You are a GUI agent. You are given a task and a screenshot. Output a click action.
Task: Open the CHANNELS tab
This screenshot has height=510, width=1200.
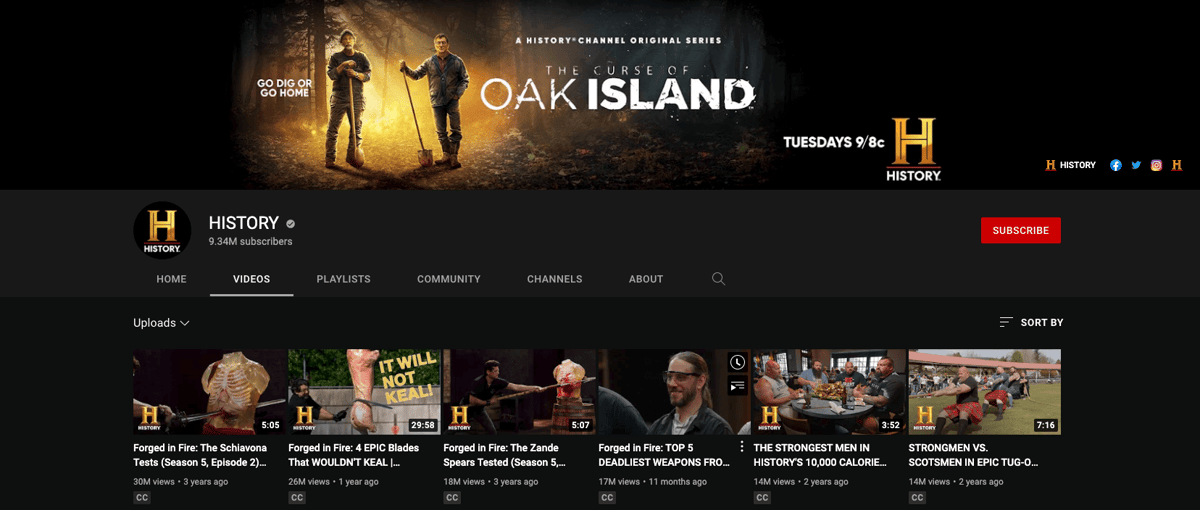point(555,279)
